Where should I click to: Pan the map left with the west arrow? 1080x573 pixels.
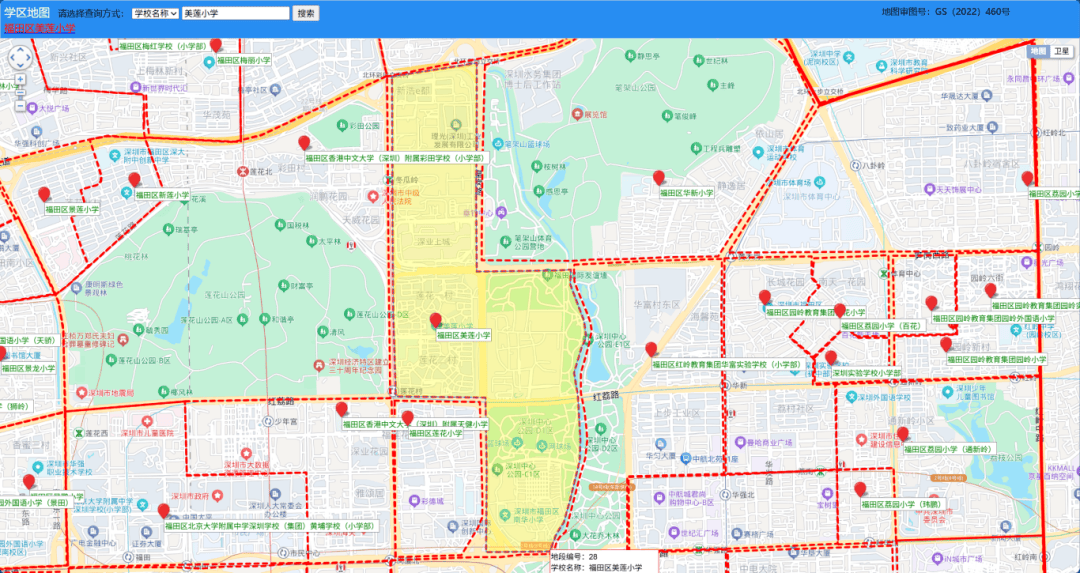click(12, 59)
